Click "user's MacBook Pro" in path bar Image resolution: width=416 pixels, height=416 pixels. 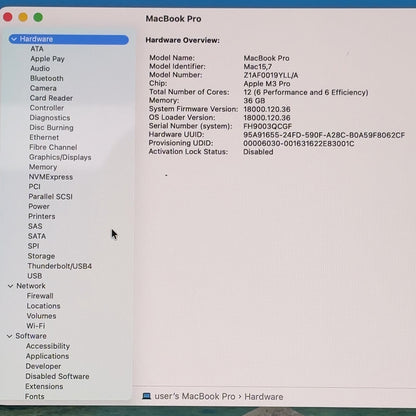point(195,397)
